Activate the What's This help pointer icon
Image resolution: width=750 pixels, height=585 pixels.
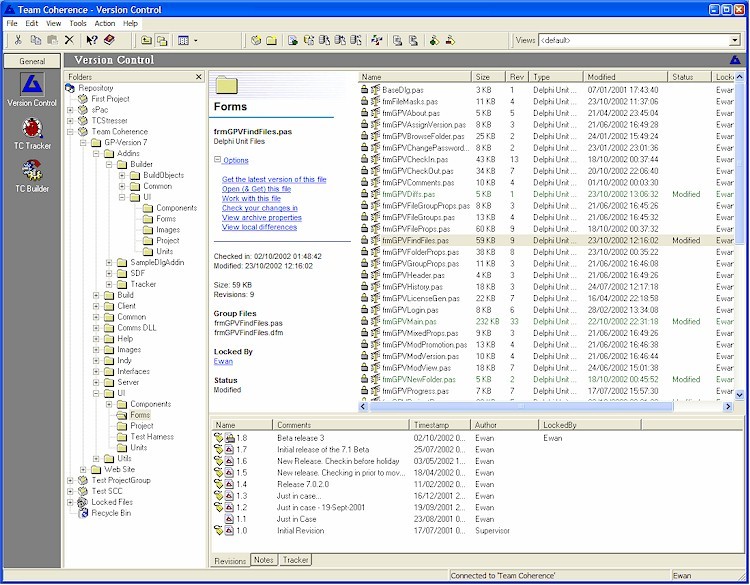coord(92,40)
